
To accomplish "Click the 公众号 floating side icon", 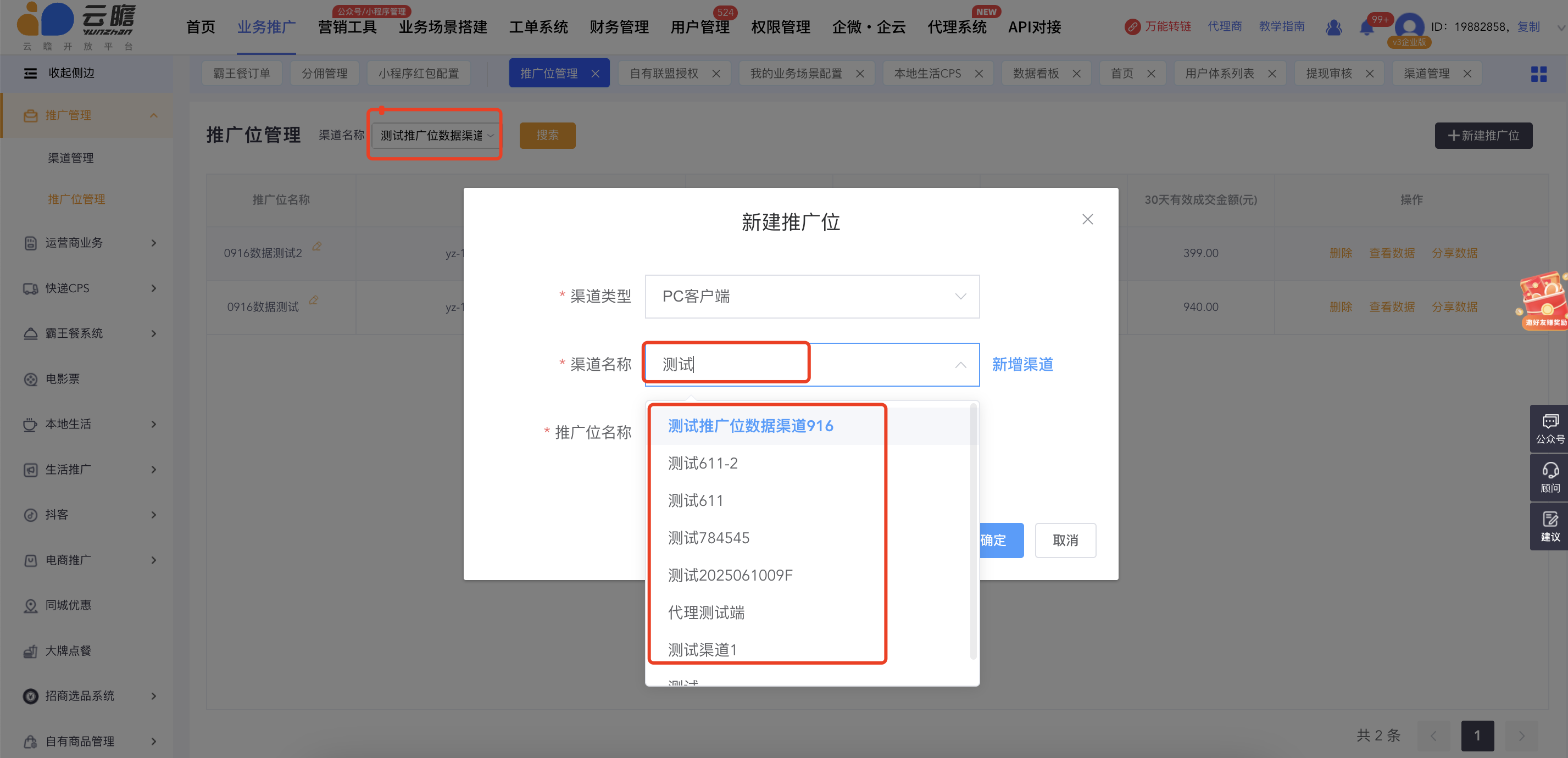I will [x=1549, y=428].
